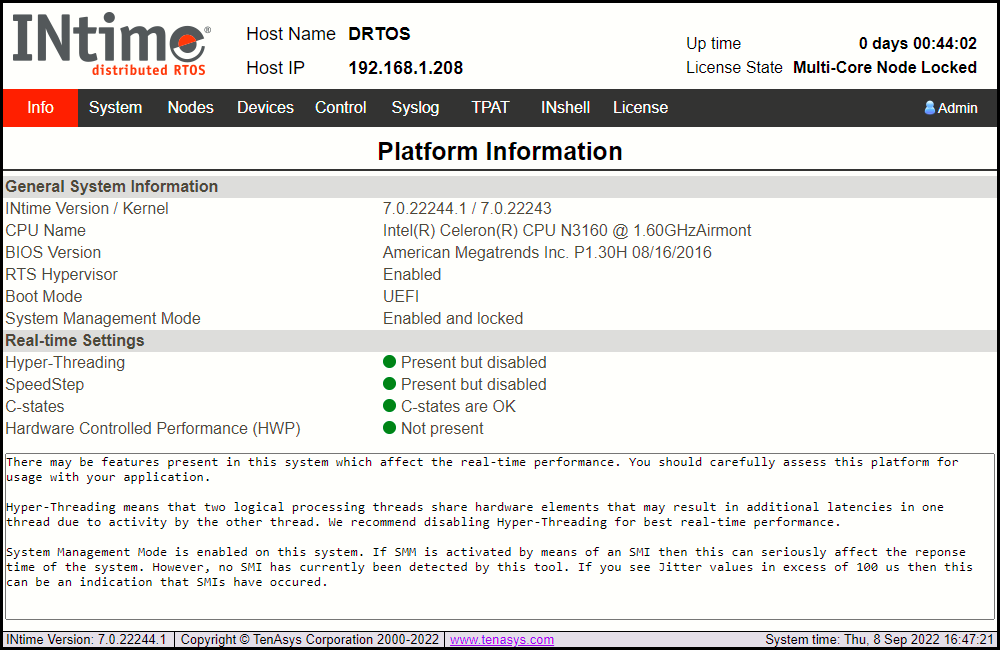Visit the www.tenasys.com link
Screen dimensions: 1000x650
(501, 639)
